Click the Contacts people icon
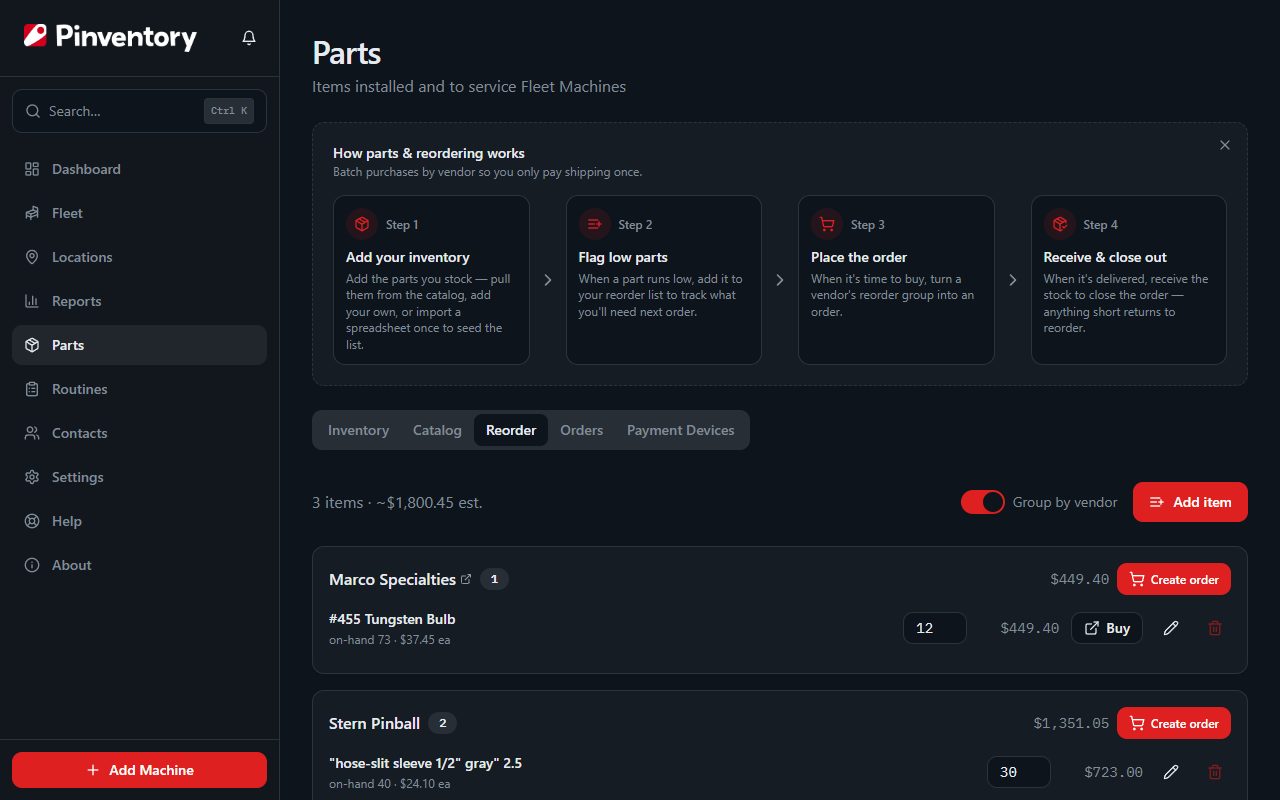The width and height of the screenshot is (1280, 800). point(32,433)
